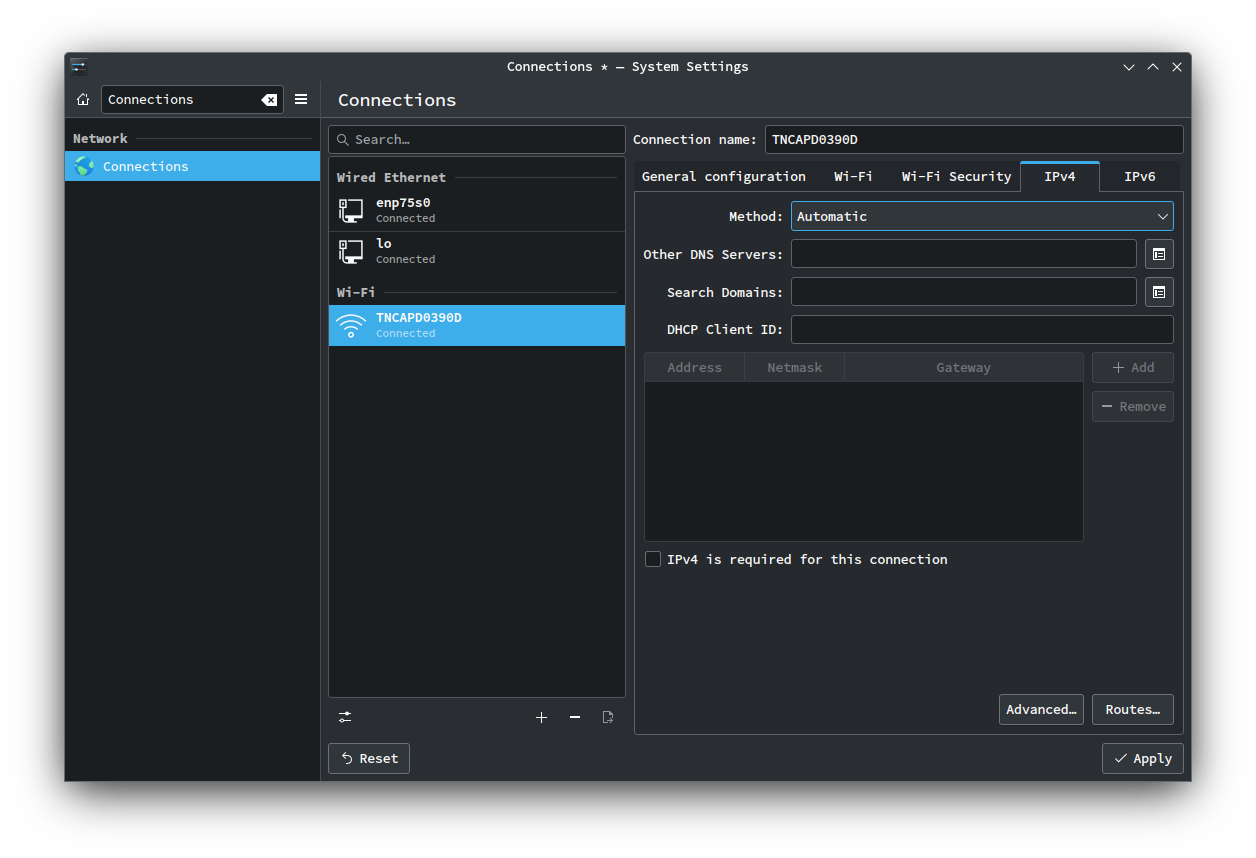Edit Other DNS Servers list button

coord(1159,254)
